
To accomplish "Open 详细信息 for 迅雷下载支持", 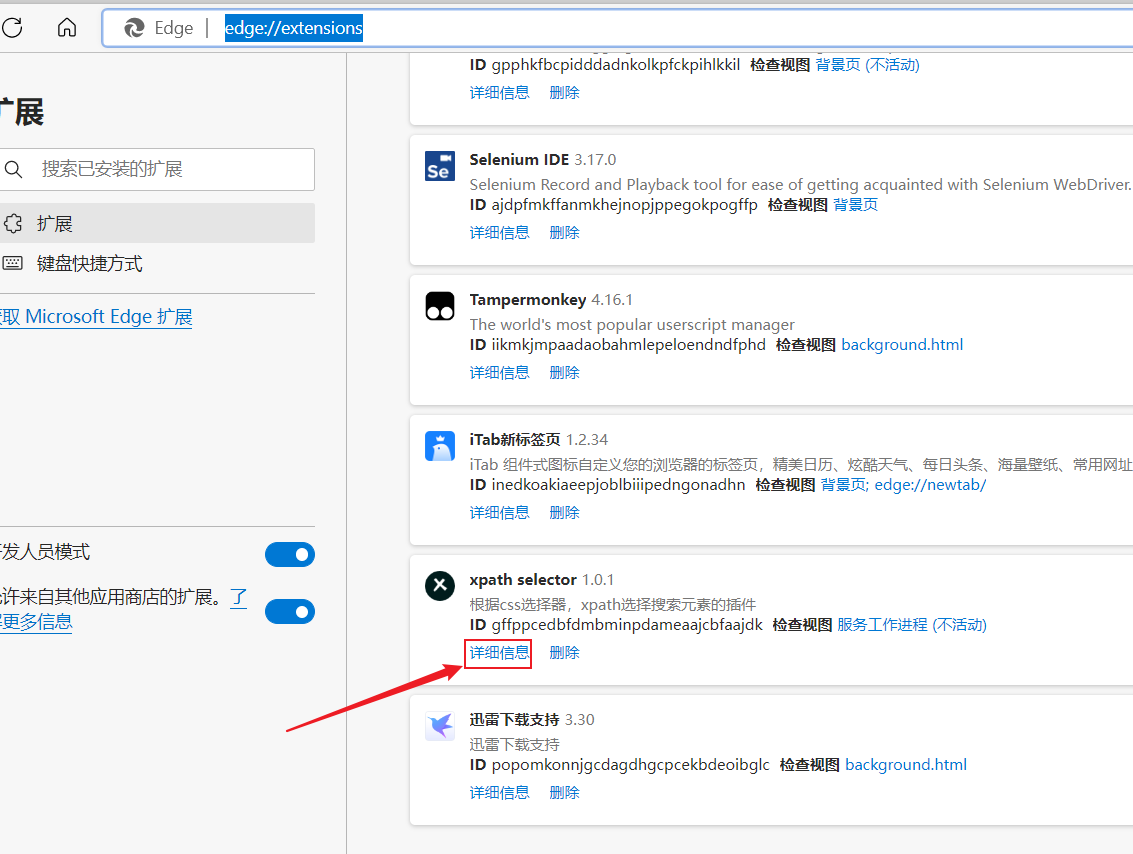I will tap(499, 793).
